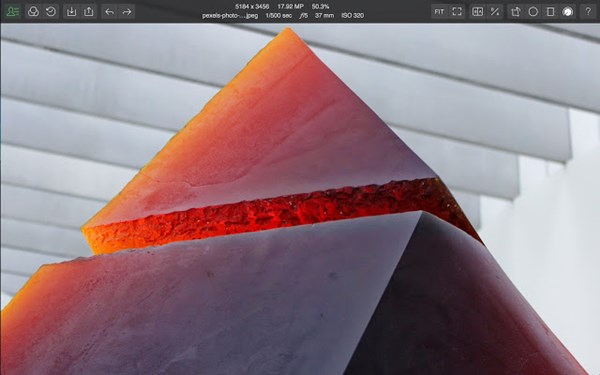Screen dimensions: 600x375
Task: Open the presets panel icon
Action: 13,11
